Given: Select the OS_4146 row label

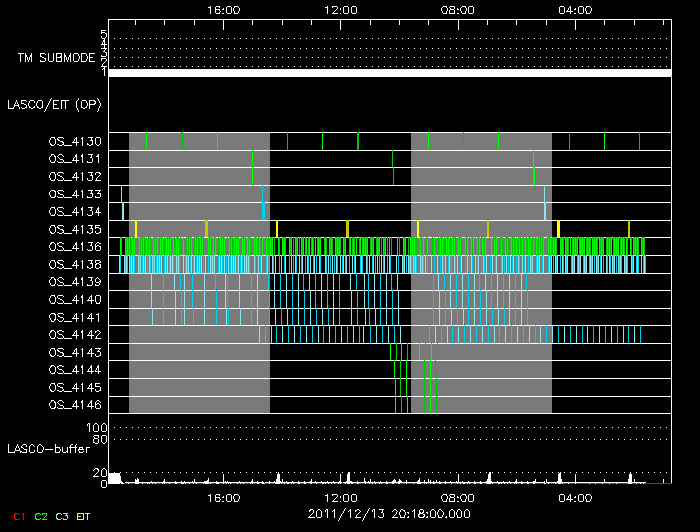Looking at the screenshot, I should (x=74, y=404).
